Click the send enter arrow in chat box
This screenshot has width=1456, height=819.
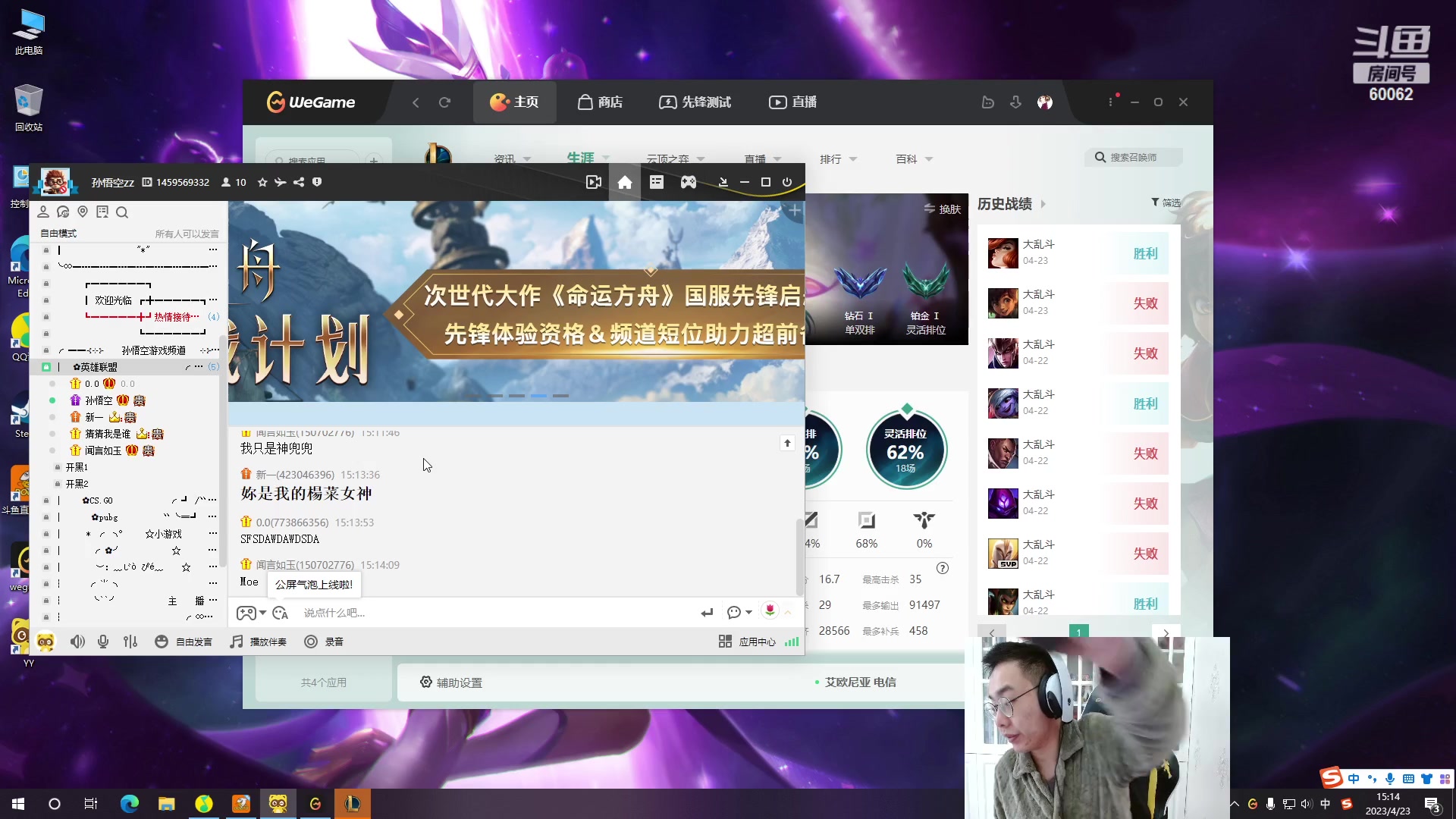(x=707, y=613)
